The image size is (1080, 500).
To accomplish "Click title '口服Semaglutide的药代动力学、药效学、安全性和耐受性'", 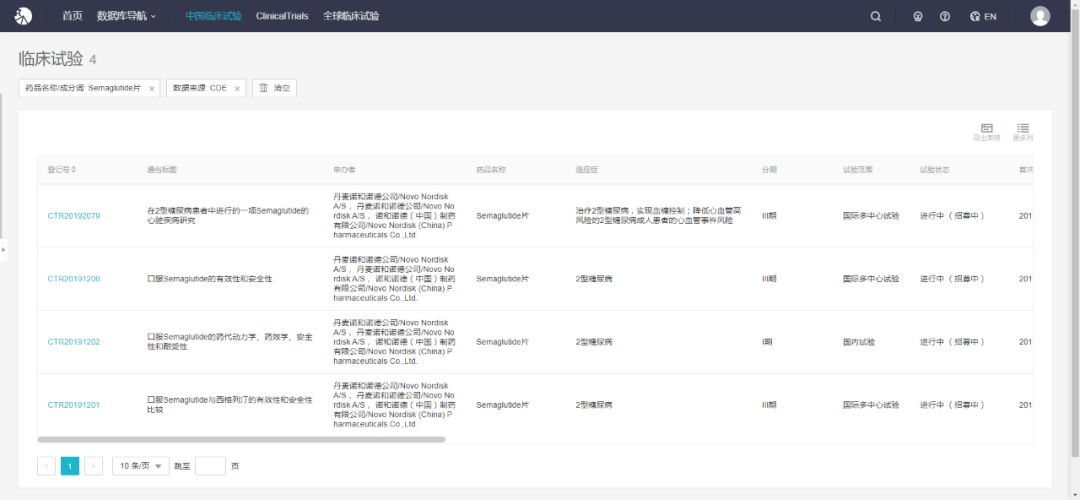I will tap(230, 342).
